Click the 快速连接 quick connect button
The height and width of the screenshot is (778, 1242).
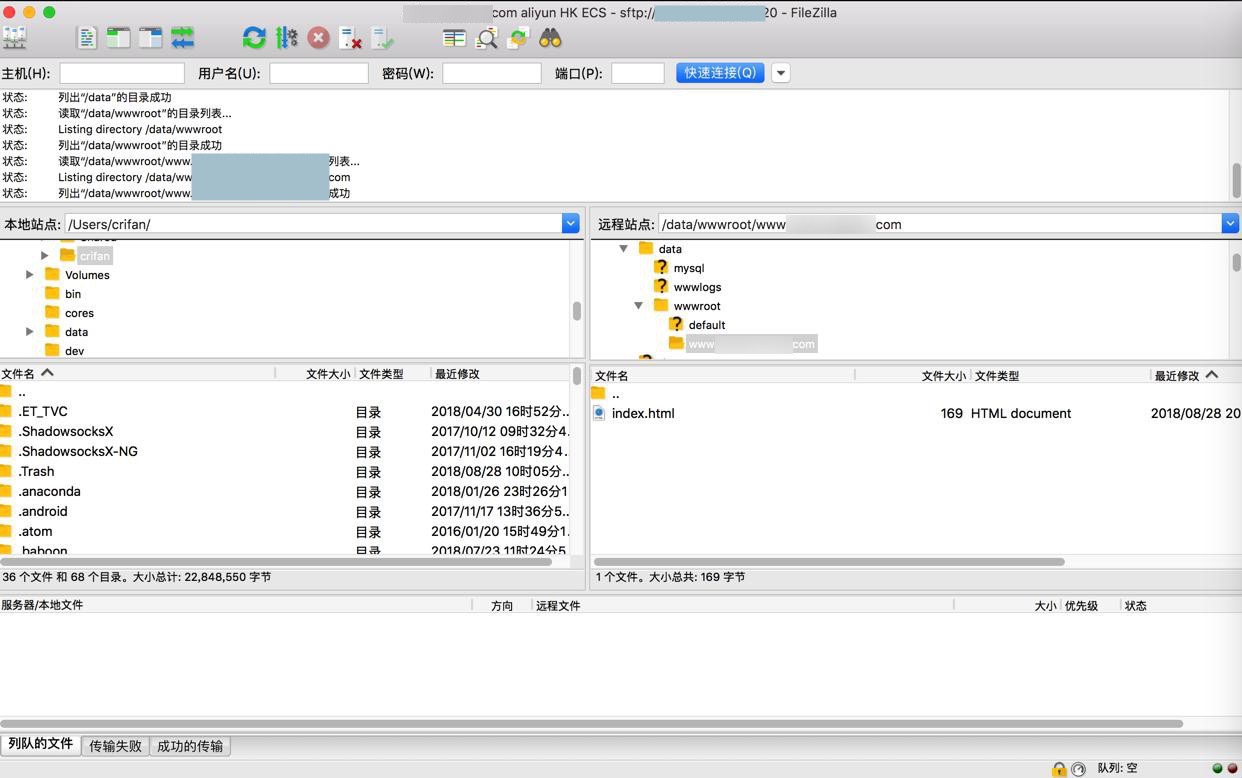pos(720,73)
